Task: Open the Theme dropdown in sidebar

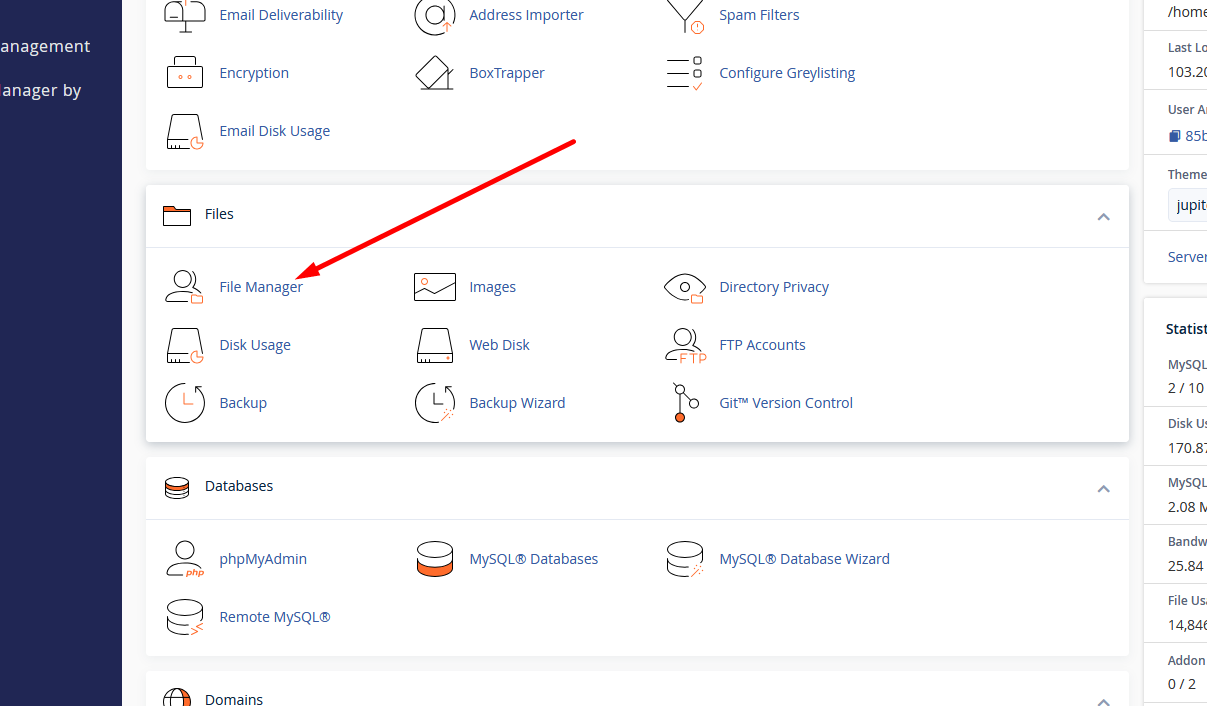Action: coord(1188,205)
